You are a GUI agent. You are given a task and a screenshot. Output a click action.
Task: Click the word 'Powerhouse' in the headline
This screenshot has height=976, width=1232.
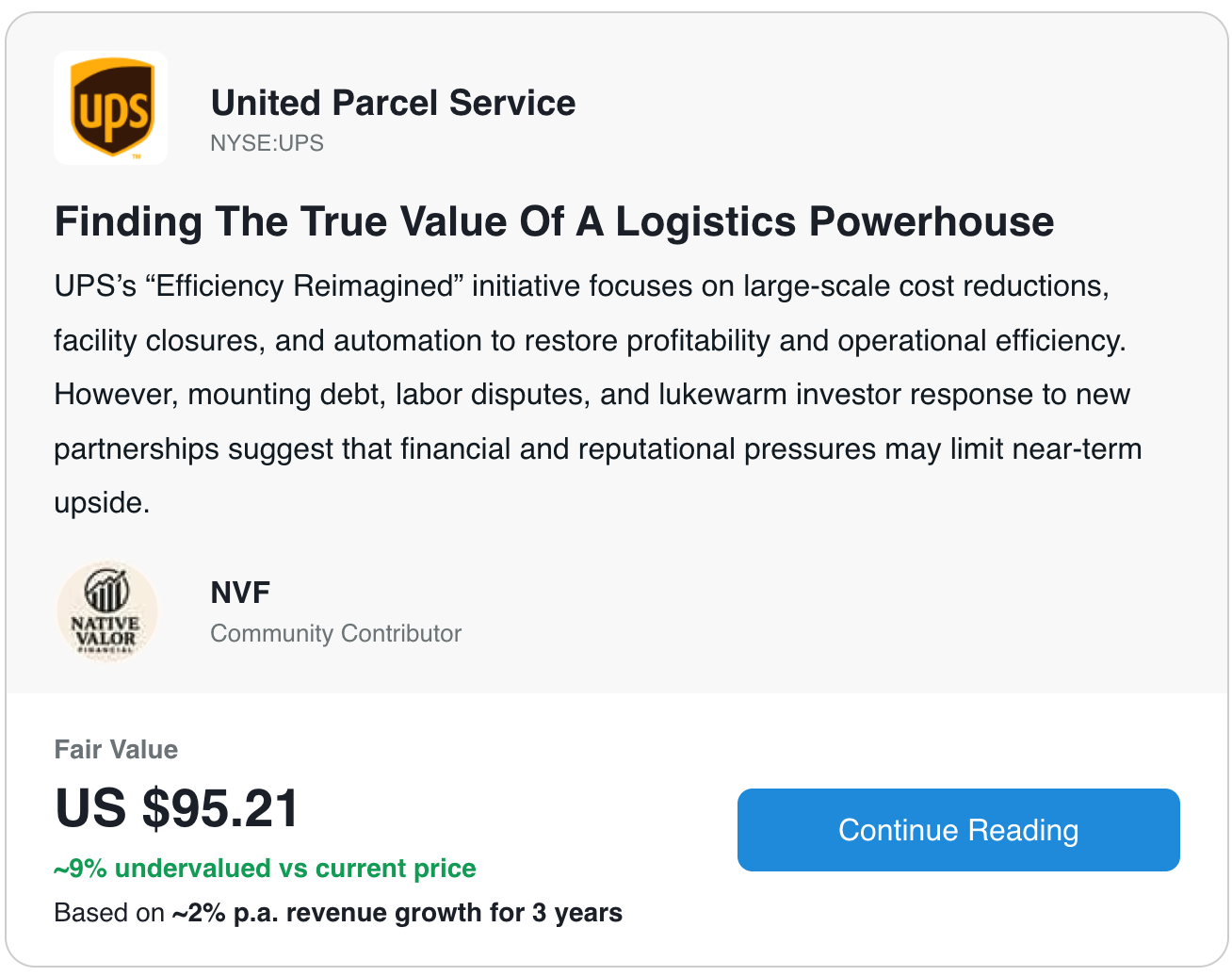931,222
